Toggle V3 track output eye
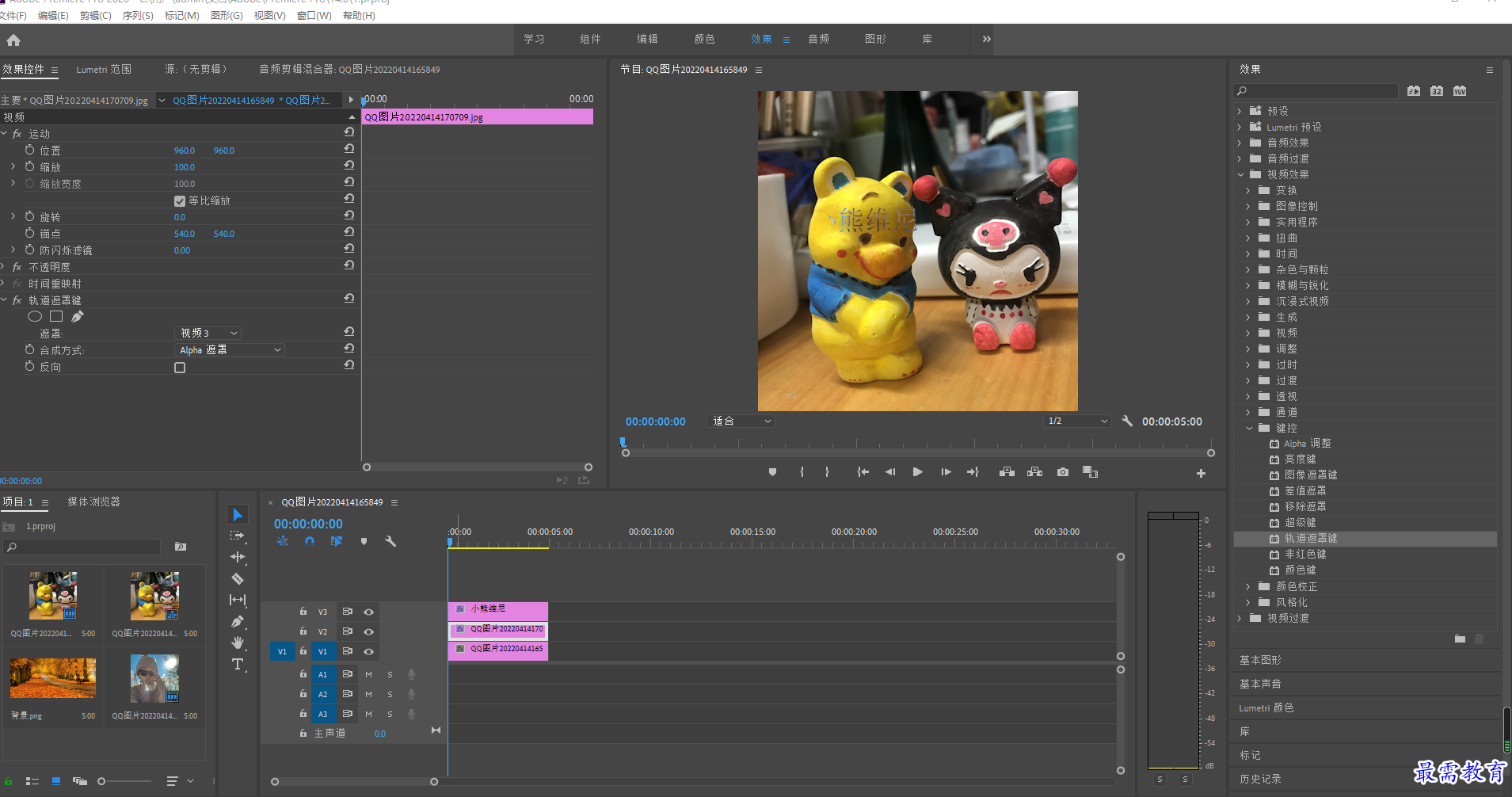 point(368,612)
